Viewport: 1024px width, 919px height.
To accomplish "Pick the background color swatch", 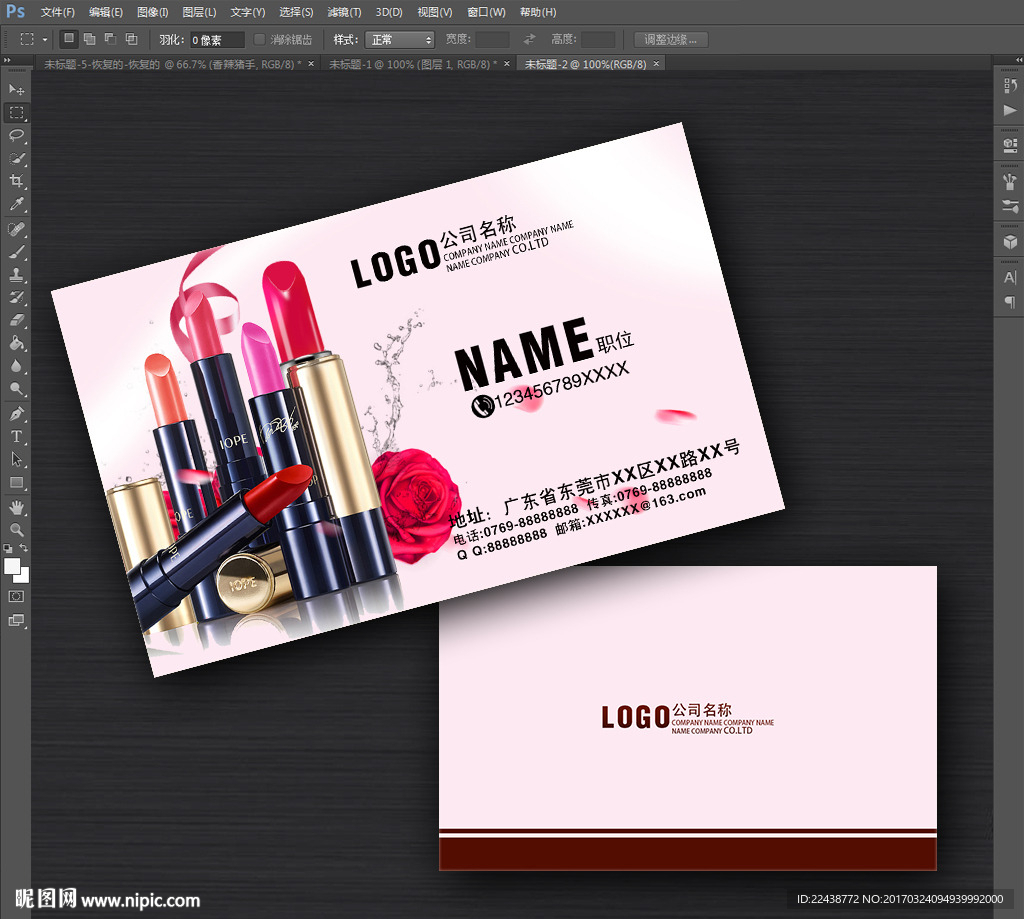I will [x=23, y=576].
